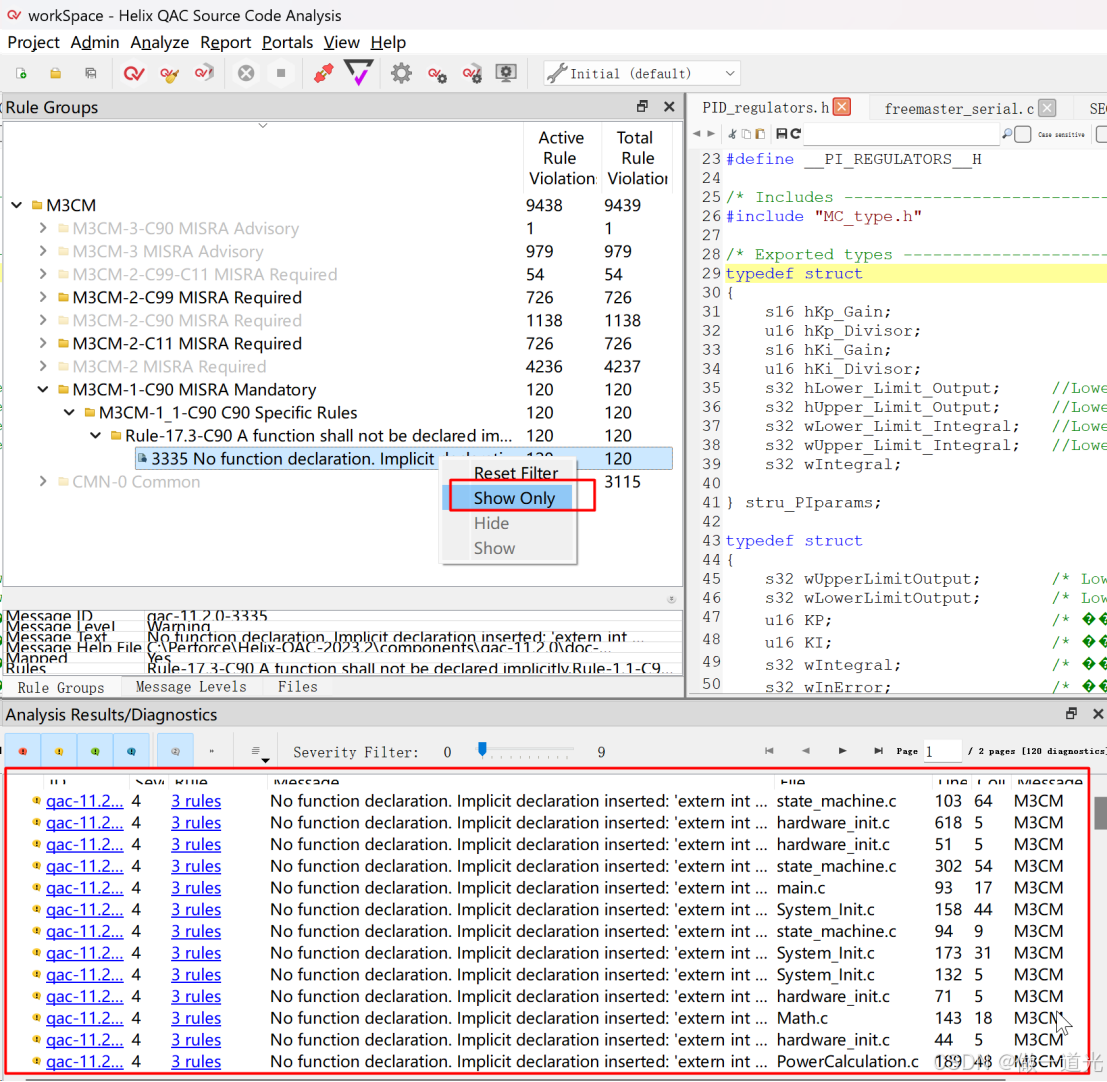This screenshot has width=1107, height=1082.
Task: Collapse M3CM-1_1-C90 C90 Specific Rules node
Action: pos(69,412)
